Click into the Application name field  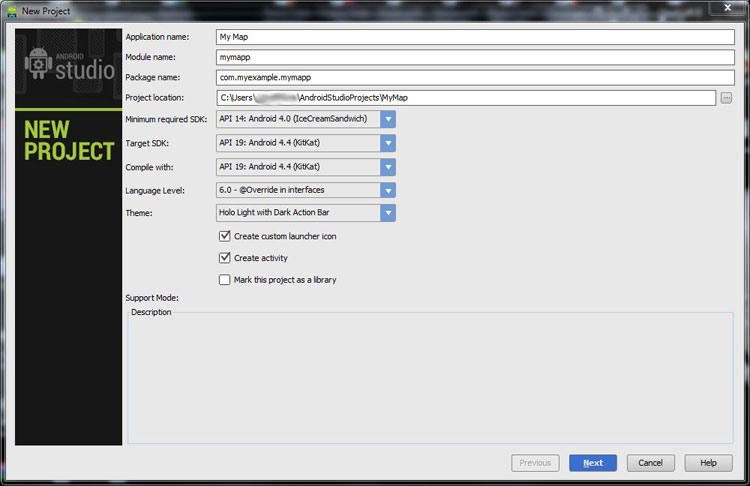[475, 36]
